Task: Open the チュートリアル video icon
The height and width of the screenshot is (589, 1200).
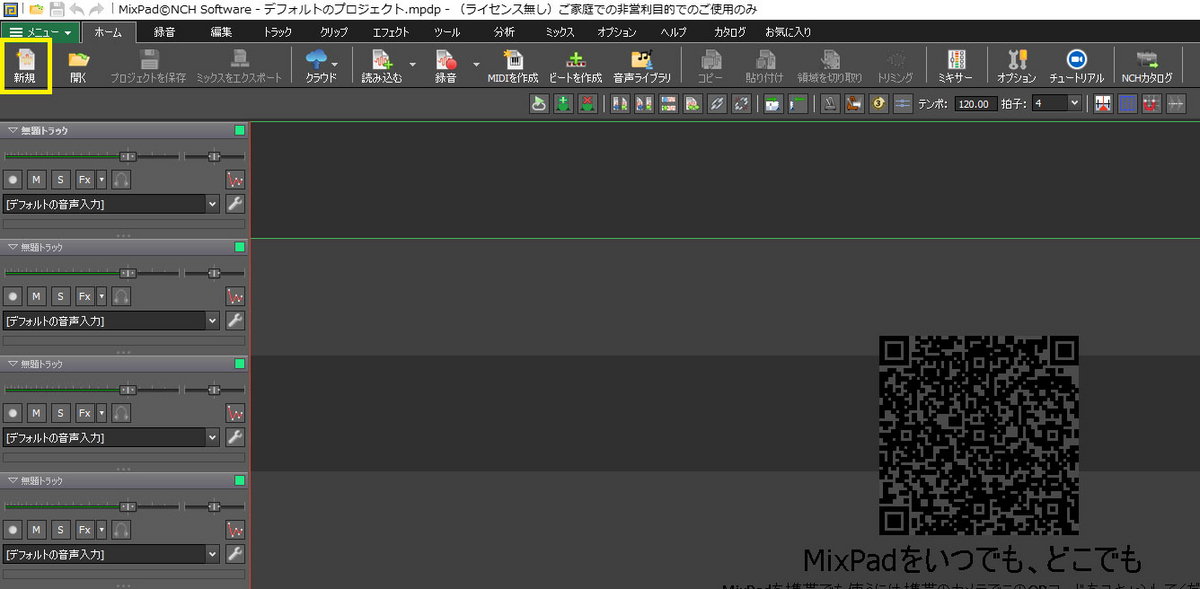Action: coord(1076,68)
